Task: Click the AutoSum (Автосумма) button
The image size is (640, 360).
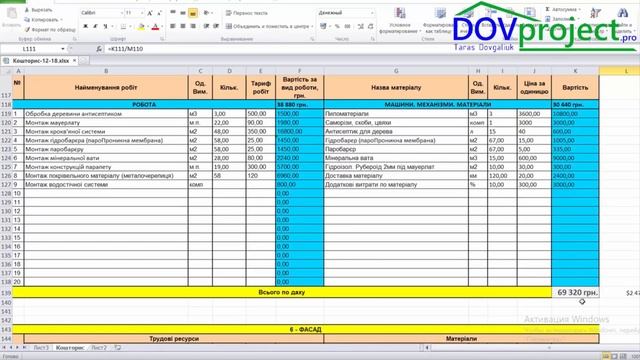Action: tap(562, 9)
